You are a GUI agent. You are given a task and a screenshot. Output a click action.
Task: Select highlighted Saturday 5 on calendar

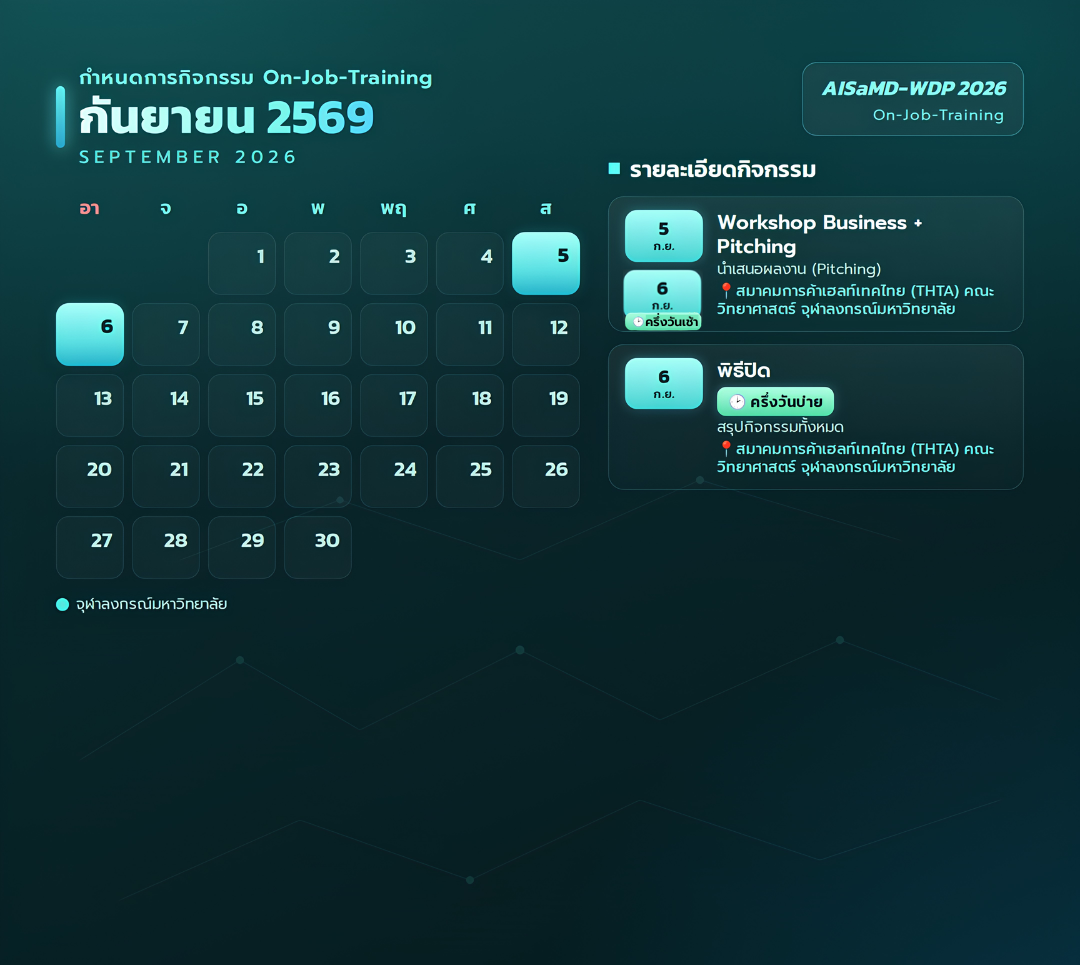pos(546,263)
